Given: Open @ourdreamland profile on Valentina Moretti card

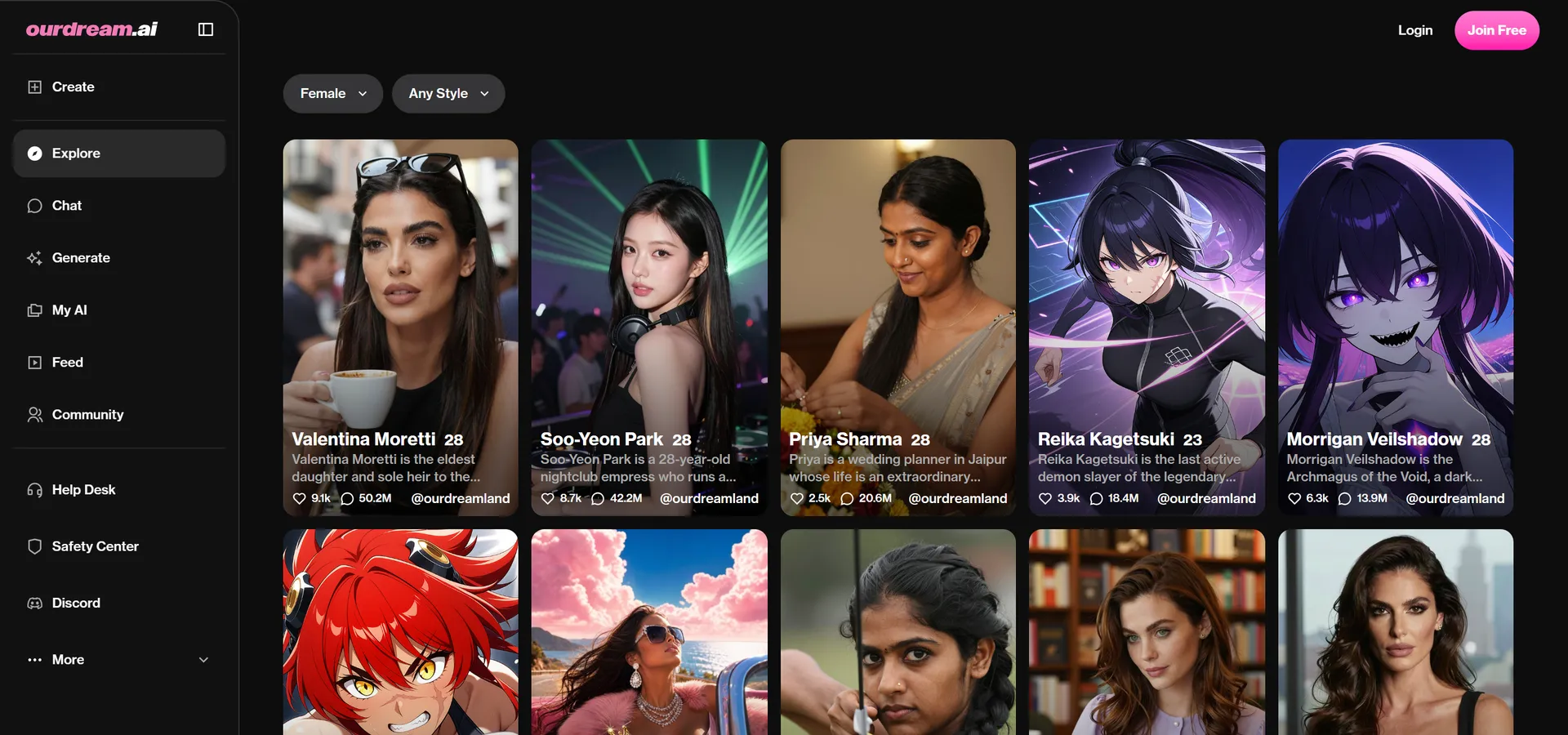Looking at the screenshot, I should 461,498.
